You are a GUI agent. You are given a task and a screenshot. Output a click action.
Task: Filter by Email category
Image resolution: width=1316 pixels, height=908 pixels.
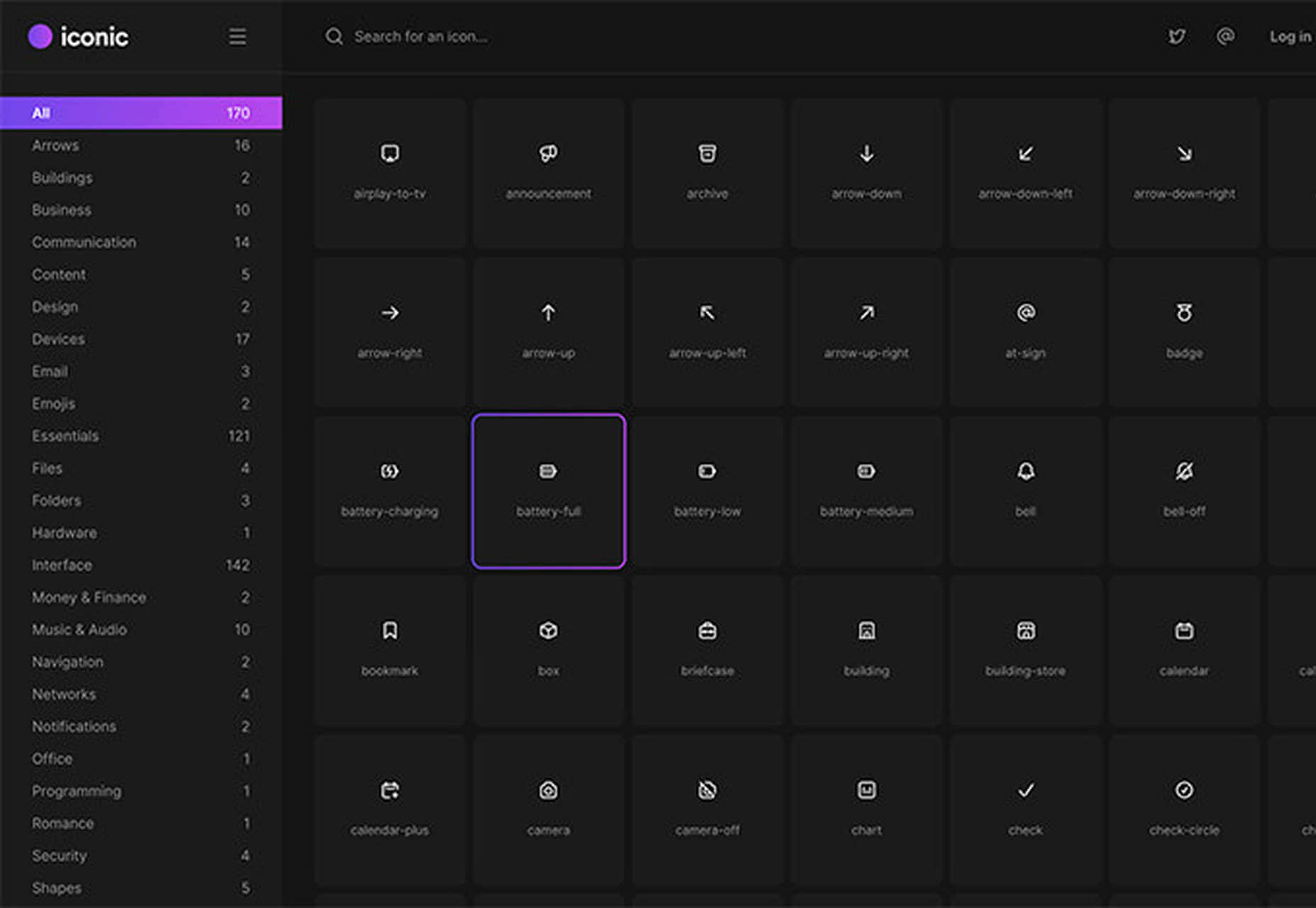[x=141, y=371]
